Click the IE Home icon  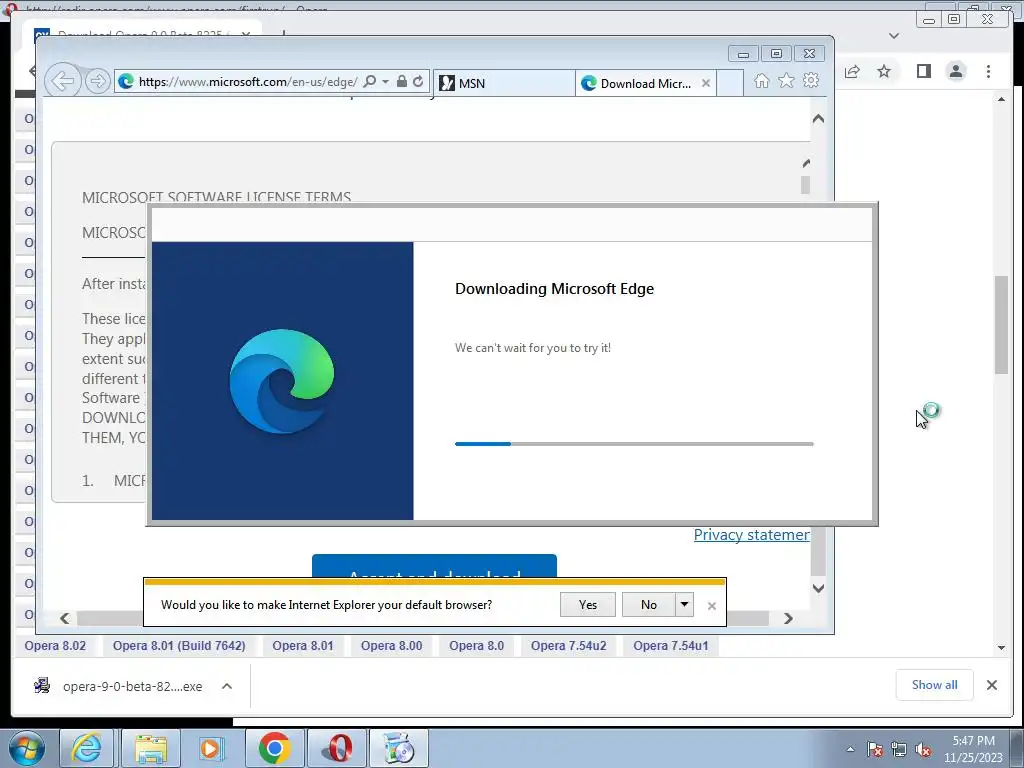pyautogui.click(x=761, y=81)
